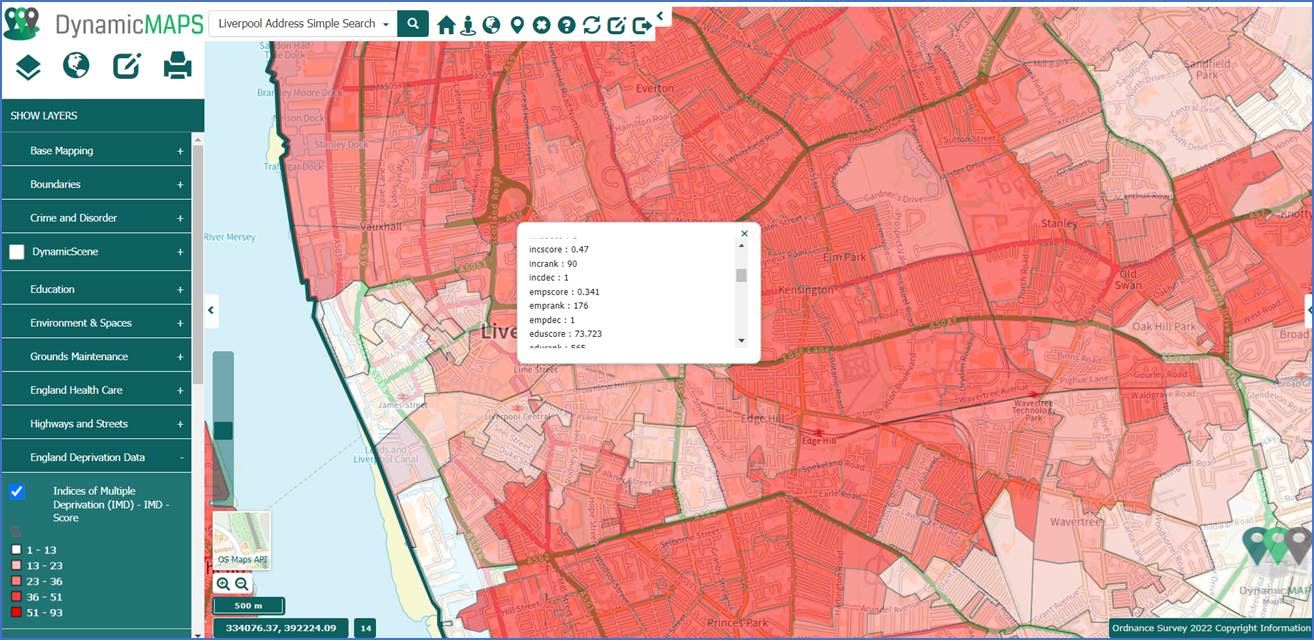Click the popup scrollbar down arrow
Screen dimensions: 1314x641
point(741,341)
